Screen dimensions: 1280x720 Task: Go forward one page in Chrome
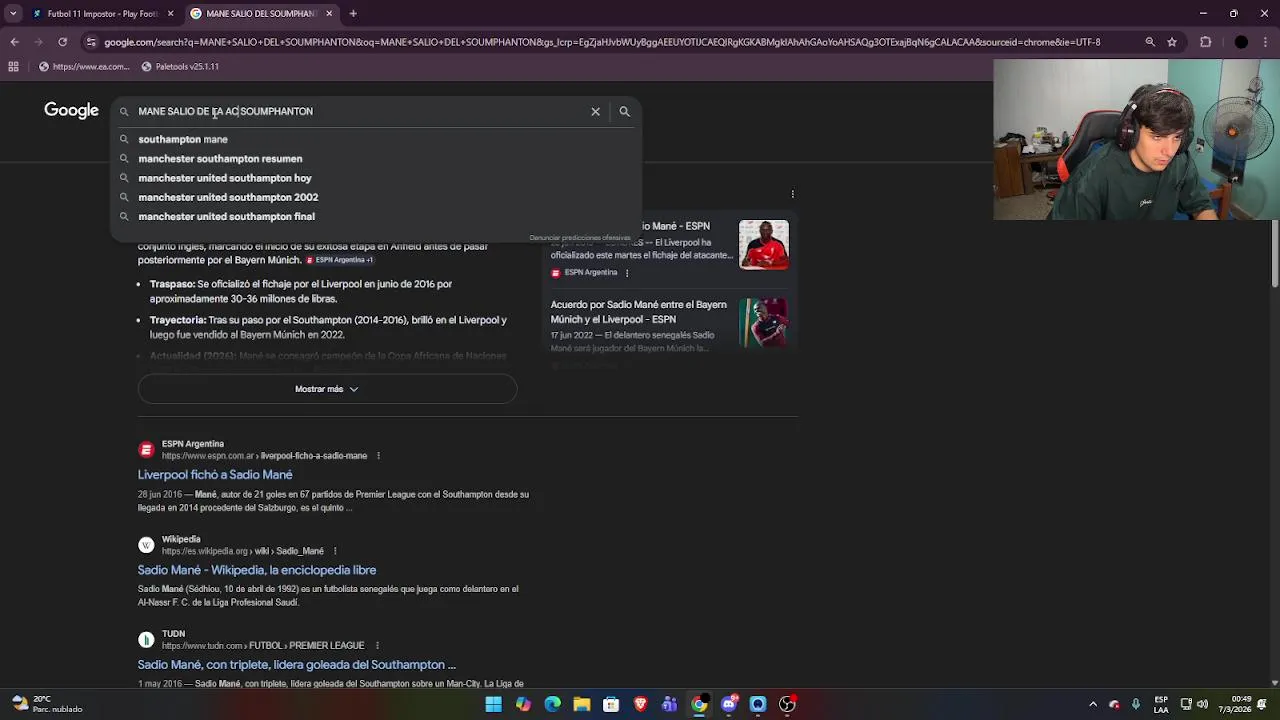coord(38,42)
